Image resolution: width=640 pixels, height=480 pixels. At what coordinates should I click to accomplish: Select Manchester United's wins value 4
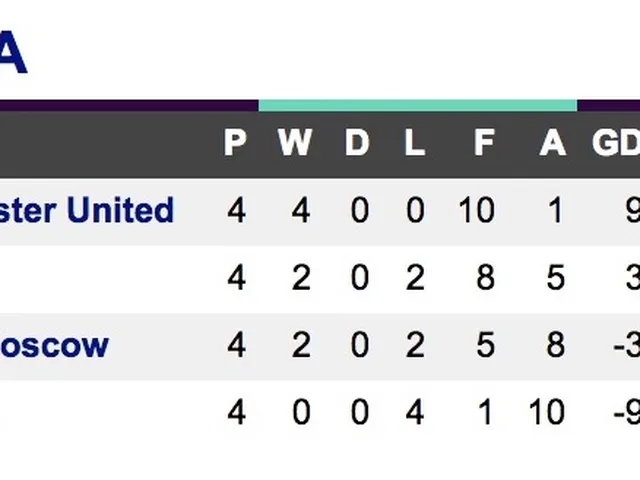pyautogui.click(x=301, y=211)
